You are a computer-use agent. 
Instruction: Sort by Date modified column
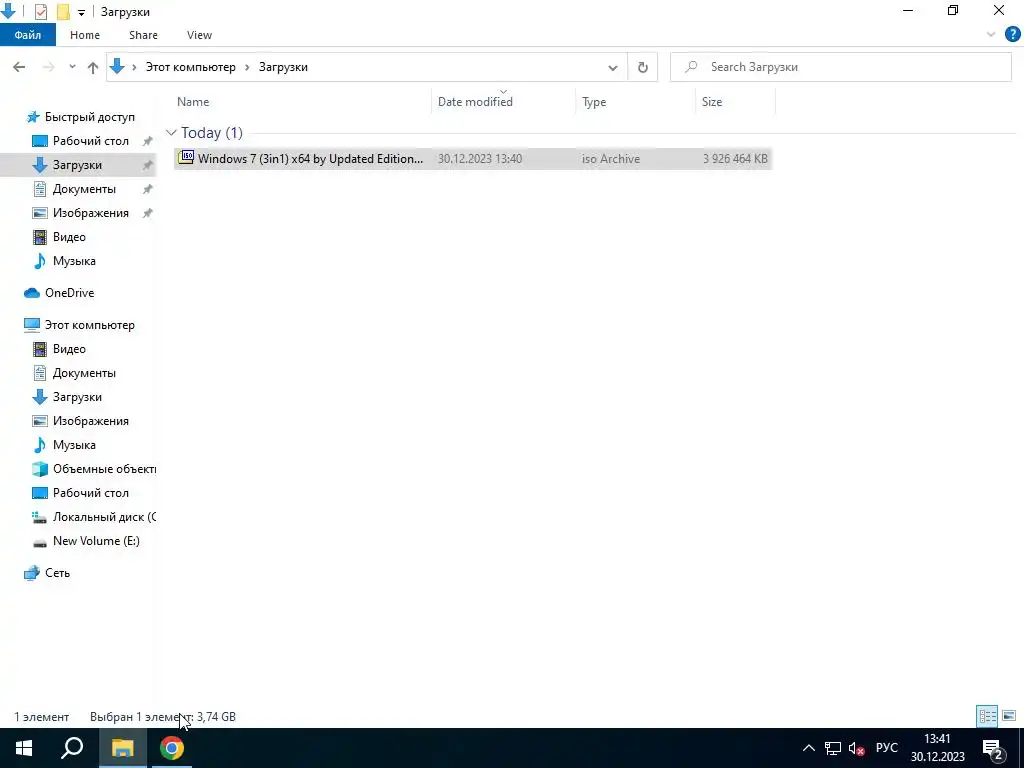[x=504, y=102]
